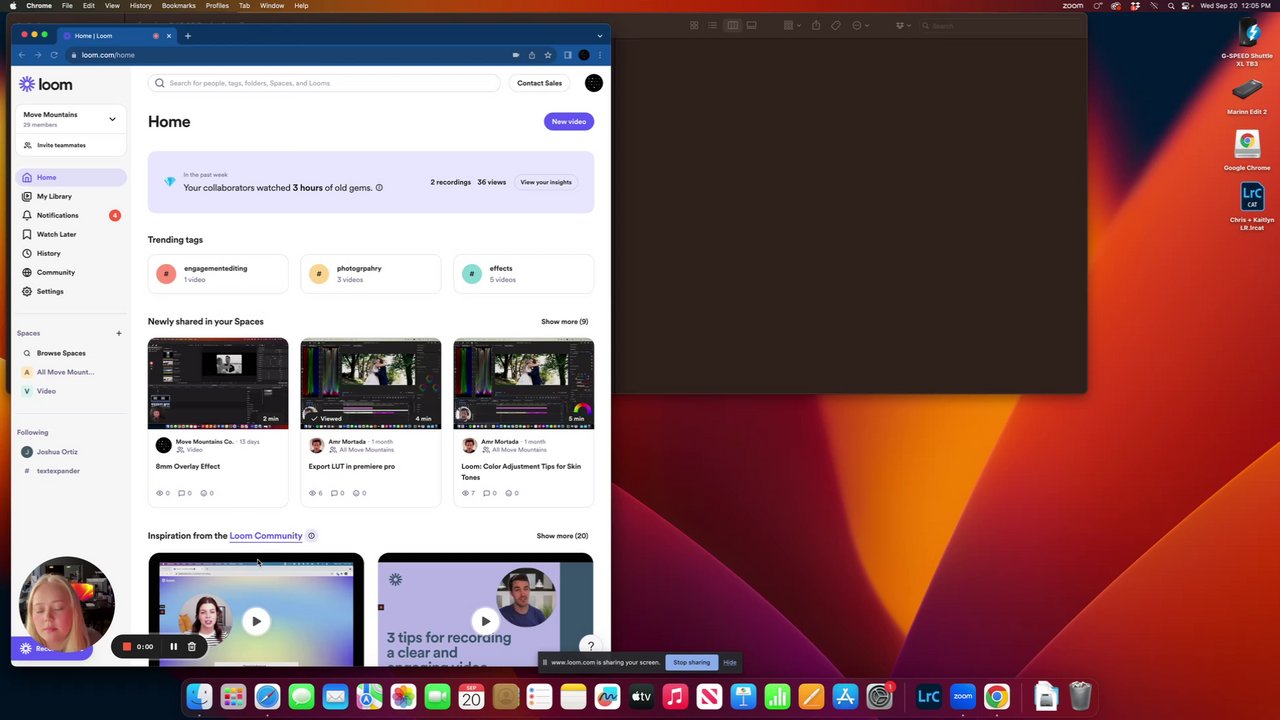This screenshot has height=720, width=1280.
Task: Open Spotlight search in menu bar
Action: click(1171, 6)
